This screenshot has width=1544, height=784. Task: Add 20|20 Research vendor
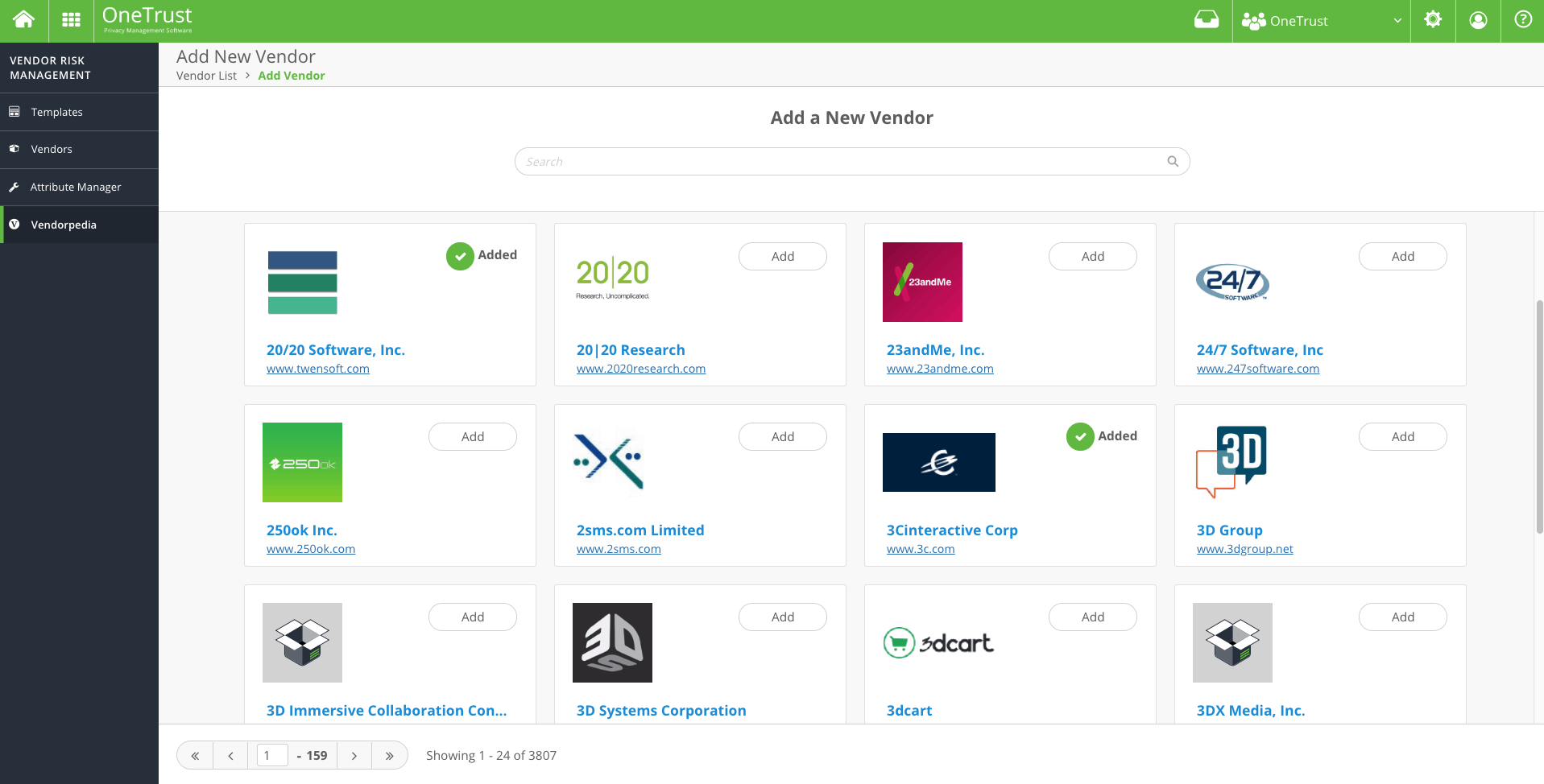(x=783, y=256)
